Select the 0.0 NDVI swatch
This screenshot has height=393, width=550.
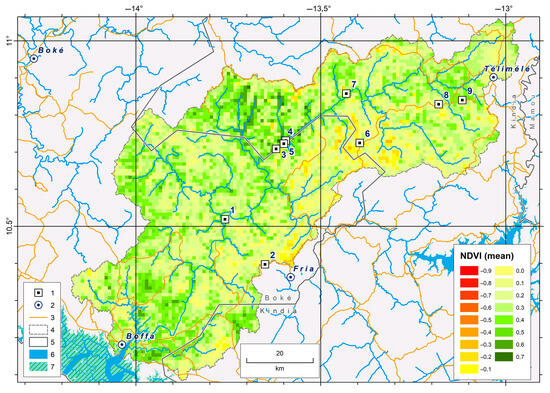504,271
